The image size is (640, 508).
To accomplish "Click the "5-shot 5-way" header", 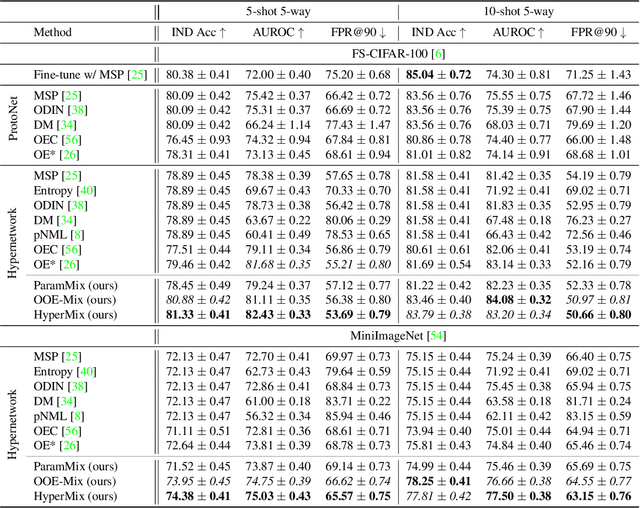I will pos(278,11).
